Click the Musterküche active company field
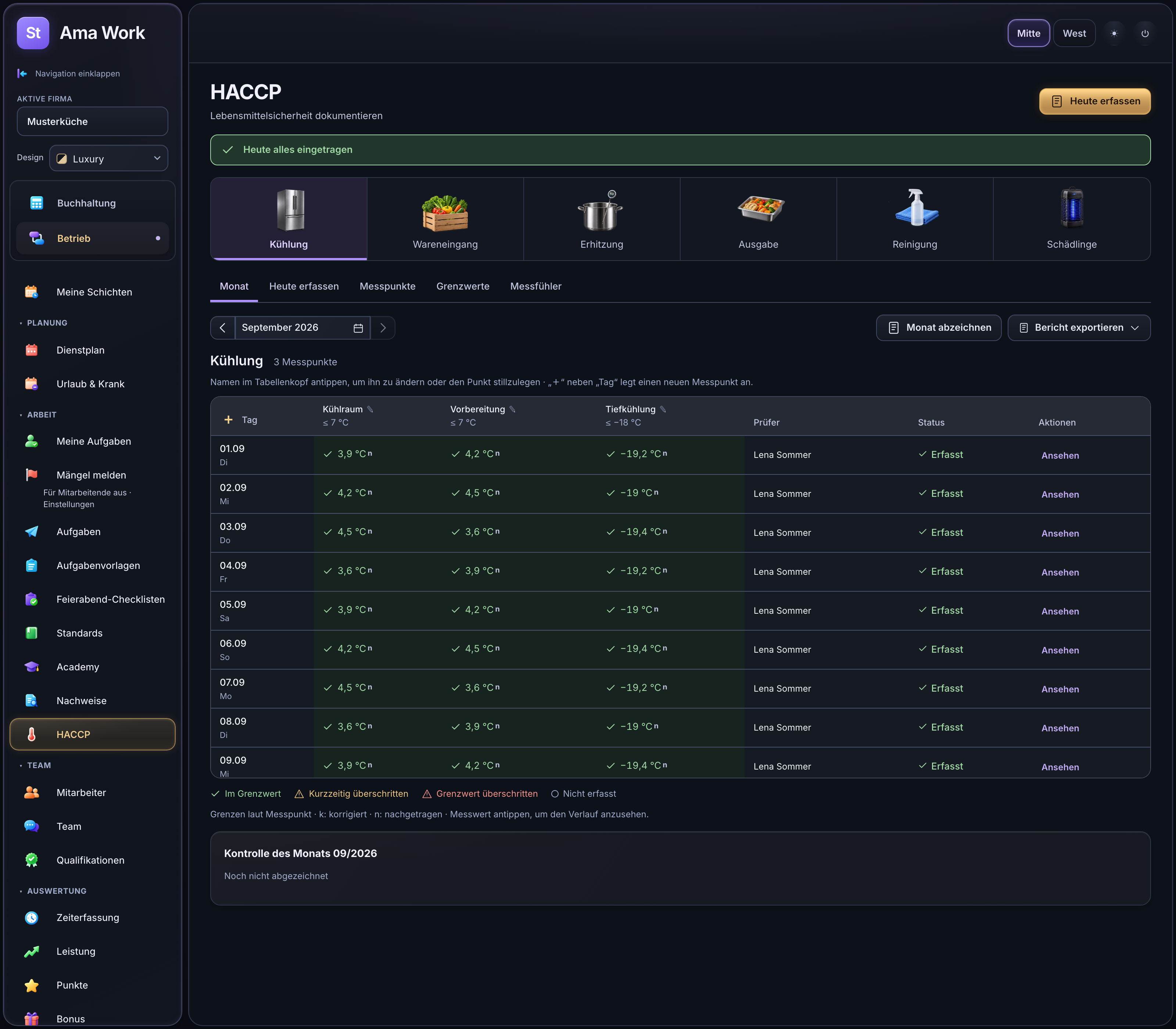The width and height of the screenshot is (1176, 1029). click(93, 122)
